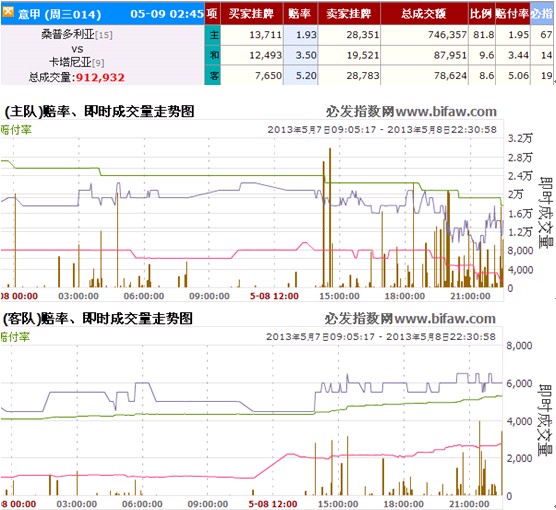
Task: Click the 卖家挂牌 column header
Action: 349,13
